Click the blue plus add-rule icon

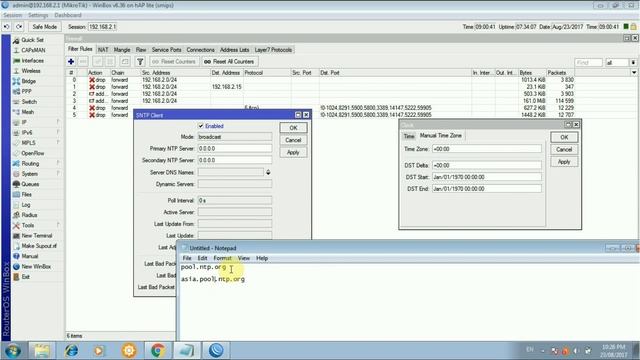(71, 62)
